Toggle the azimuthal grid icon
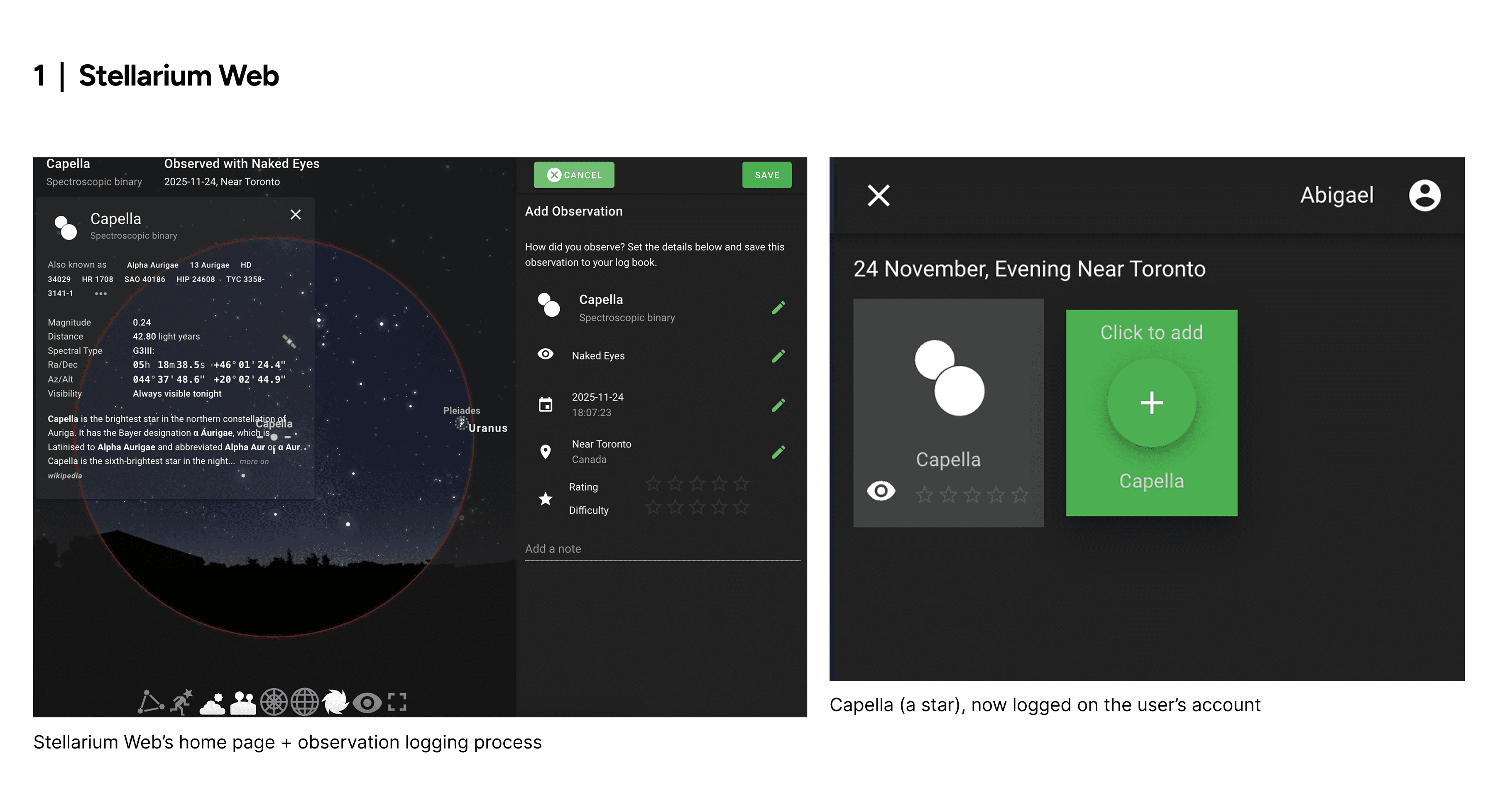 [274, 702]
